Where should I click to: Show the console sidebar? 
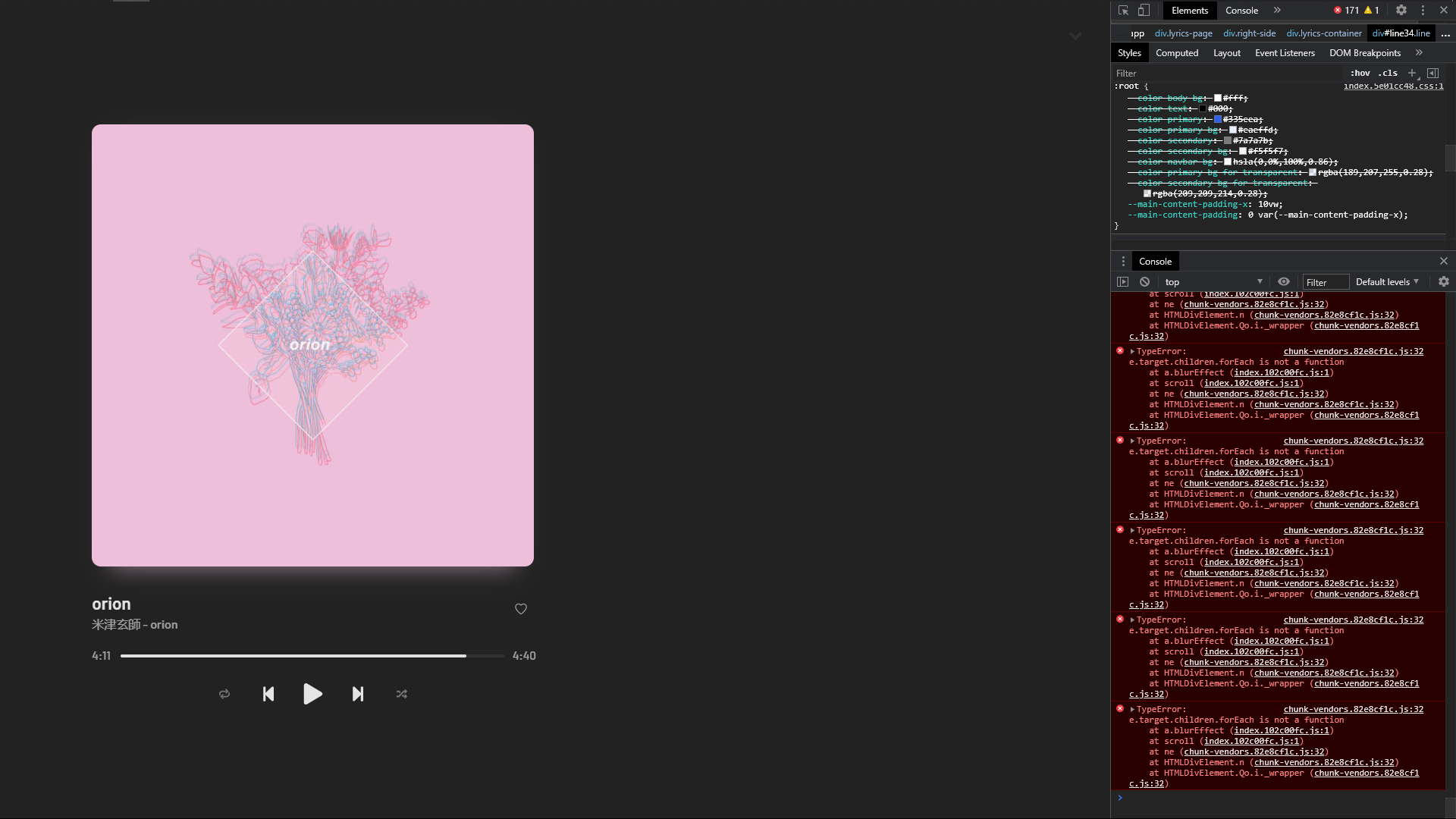[x=1123, y=282]
